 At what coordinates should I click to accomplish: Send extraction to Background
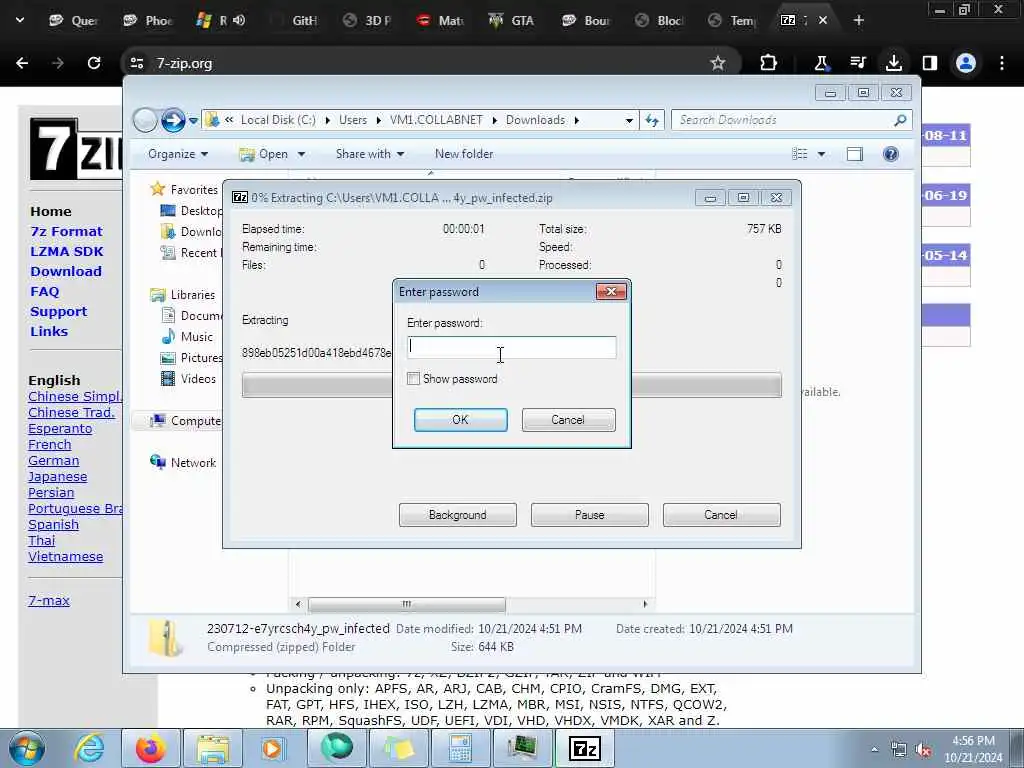458,515
